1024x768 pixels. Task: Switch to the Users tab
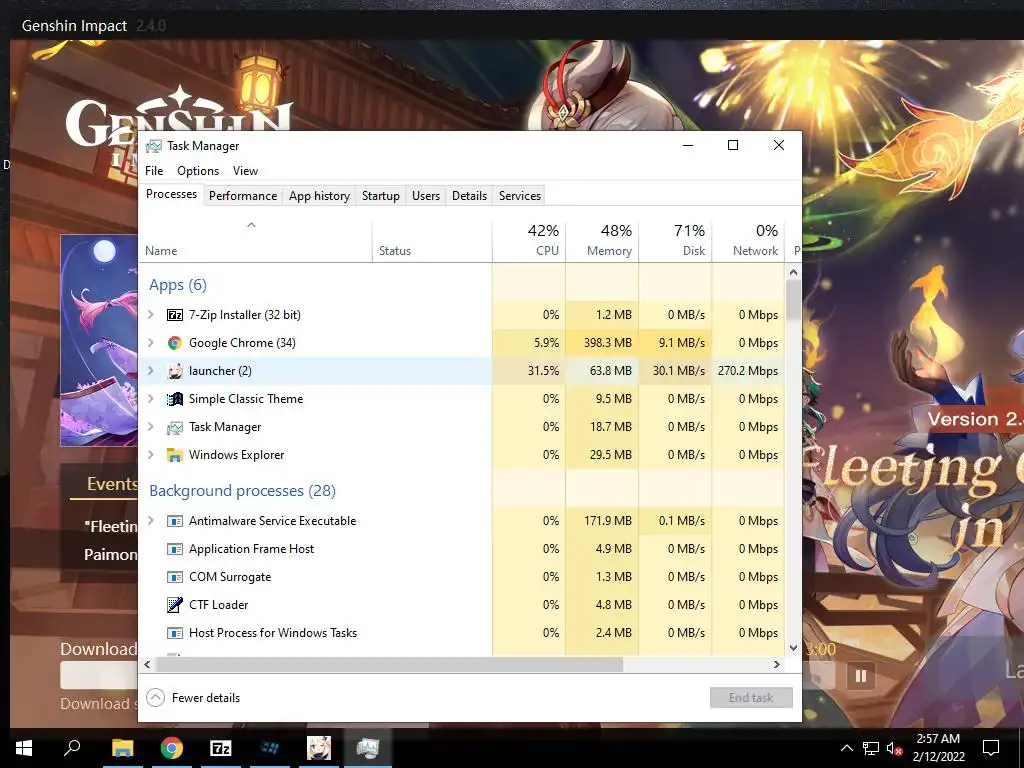426,196
